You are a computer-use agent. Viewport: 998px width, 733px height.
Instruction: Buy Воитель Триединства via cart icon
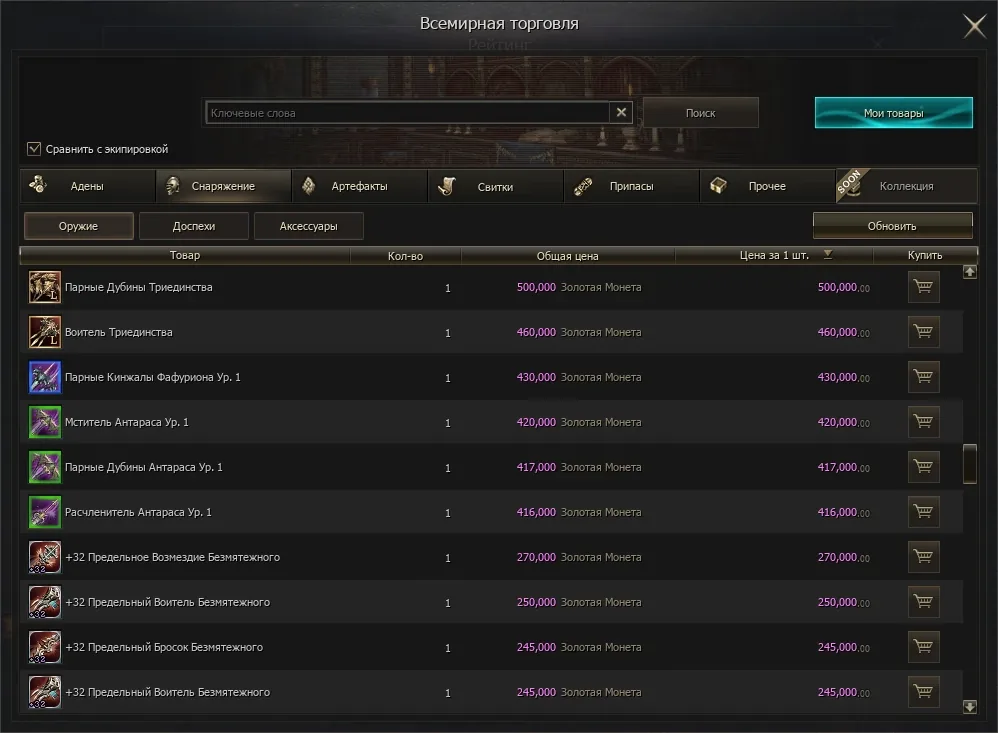pyautogui.click(x=923, y=332)
